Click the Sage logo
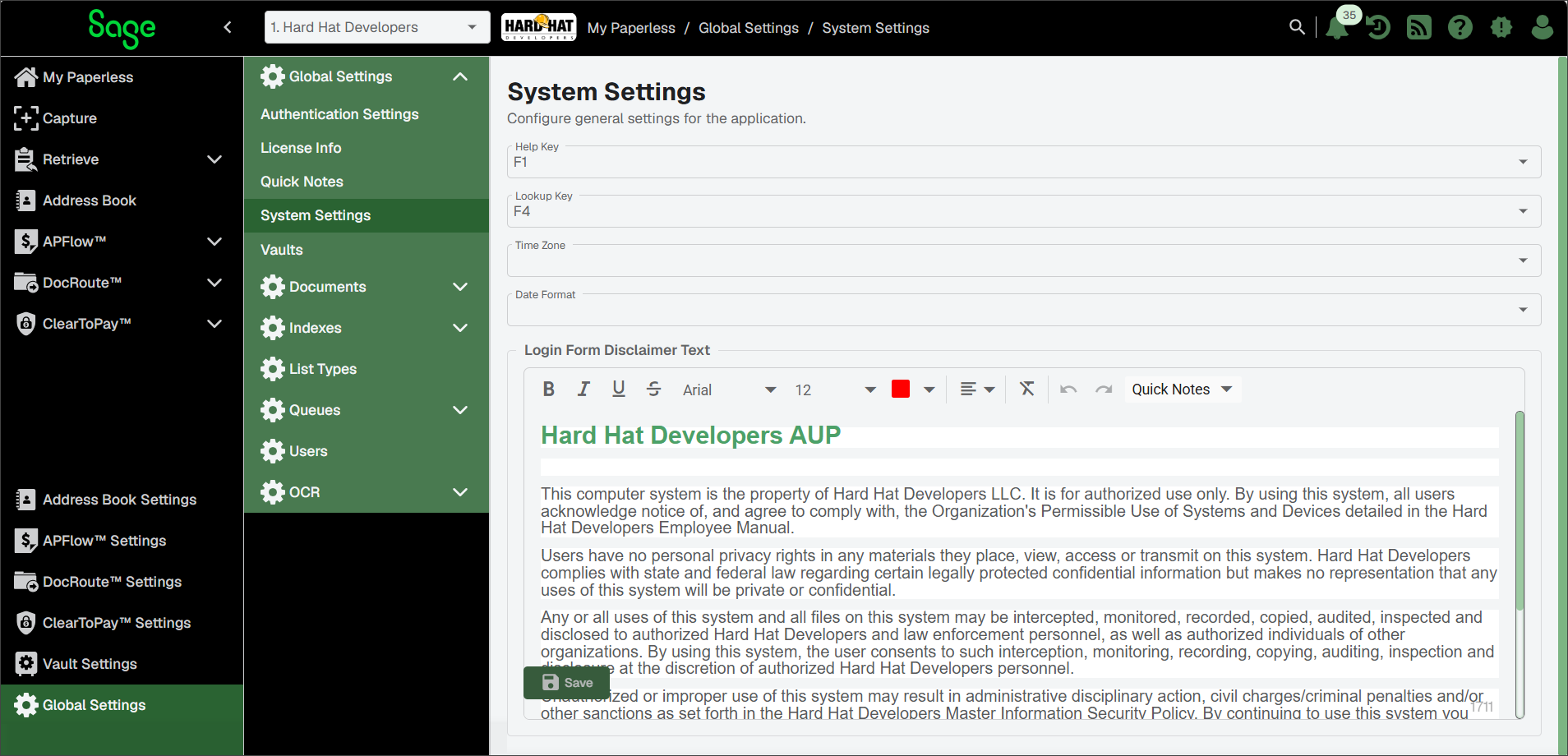Viewport: 1568px width, 756px height. click(x=122, y=29)
